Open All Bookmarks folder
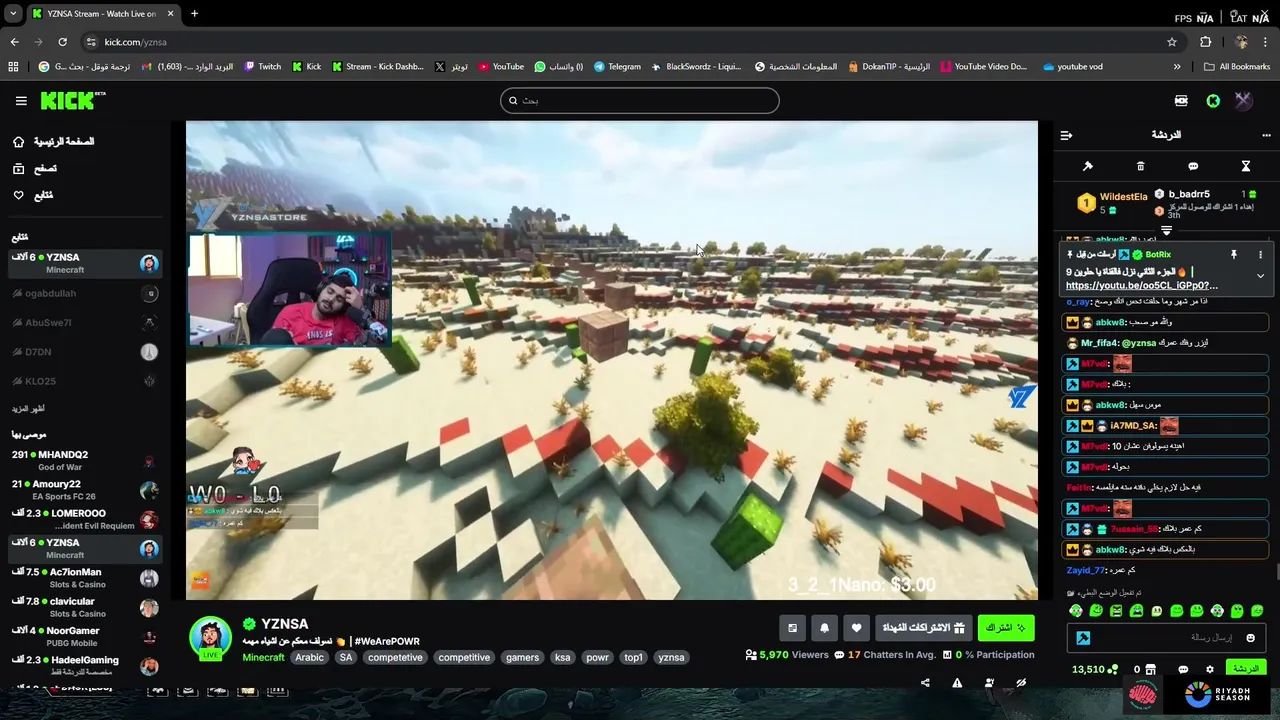 [1237, 67]
